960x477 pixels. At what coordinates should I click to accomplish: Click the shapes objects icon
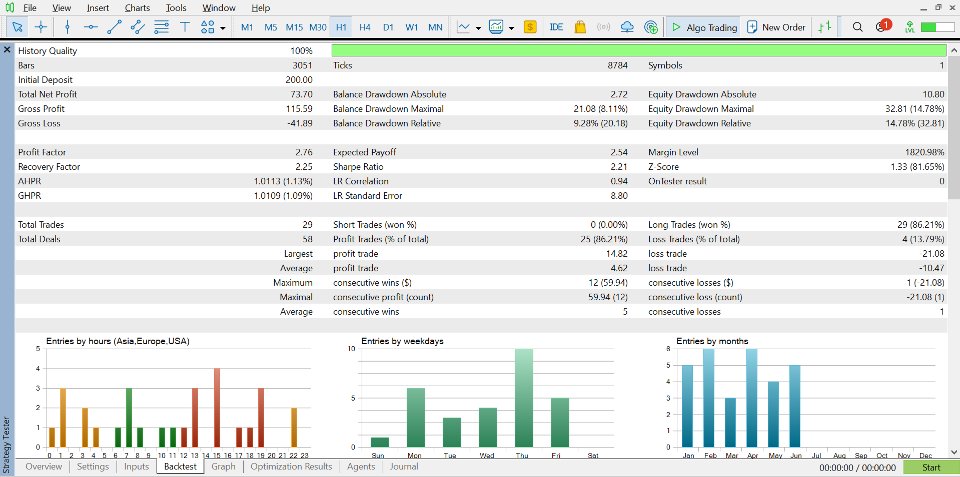208,27
